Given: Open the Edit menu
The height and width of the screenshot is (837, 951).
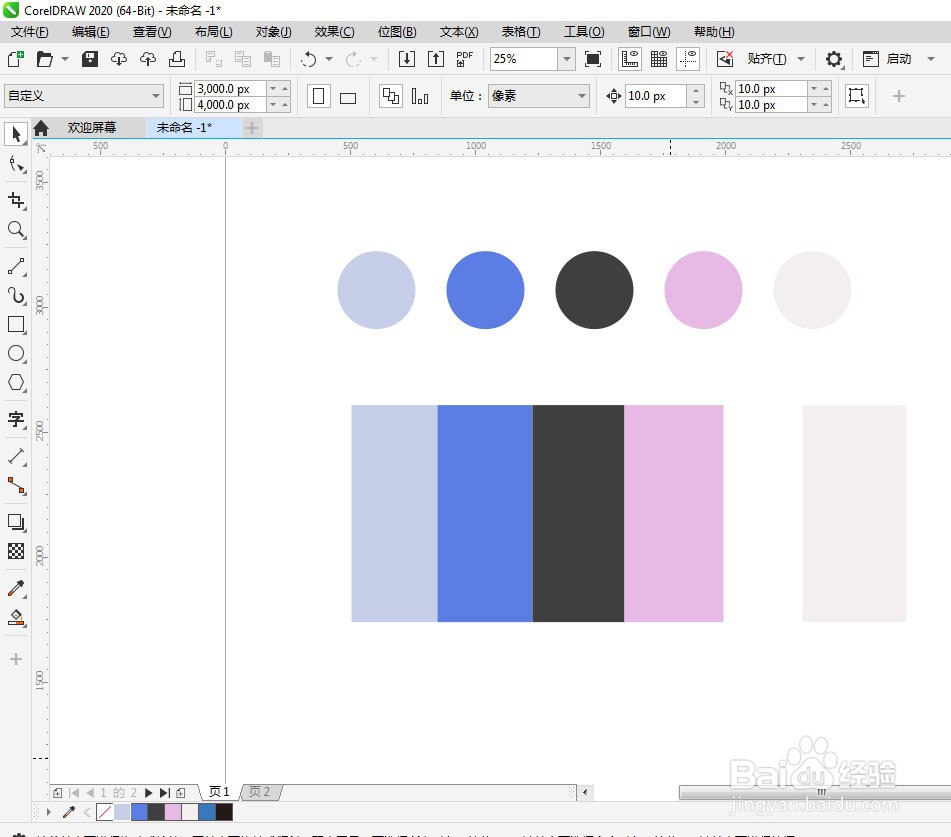Looking at the screenshot, I should click(x=90, y=32).
